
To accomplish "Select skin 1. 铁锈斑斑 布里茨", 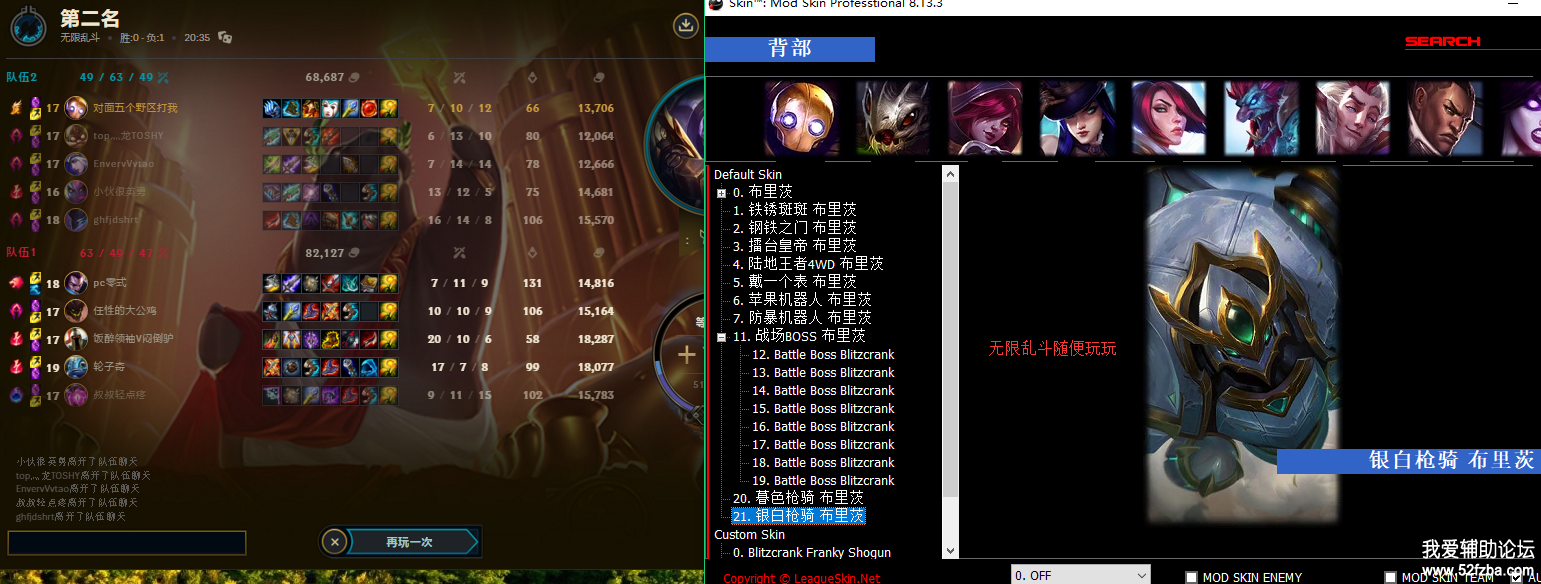I will tap(794, 210).
